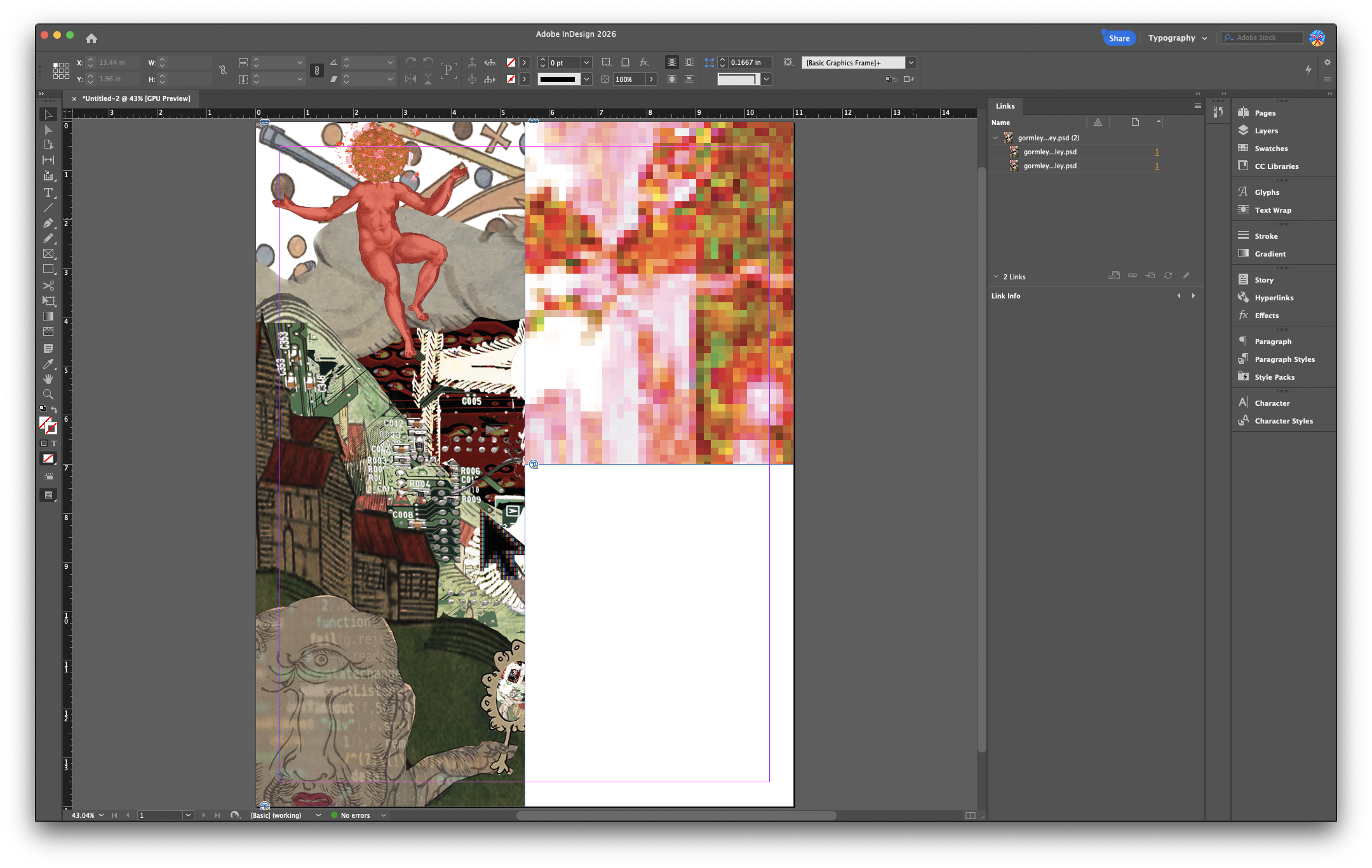
Task: Open the Typography workspace dropdown
Action: point(1177,38)
